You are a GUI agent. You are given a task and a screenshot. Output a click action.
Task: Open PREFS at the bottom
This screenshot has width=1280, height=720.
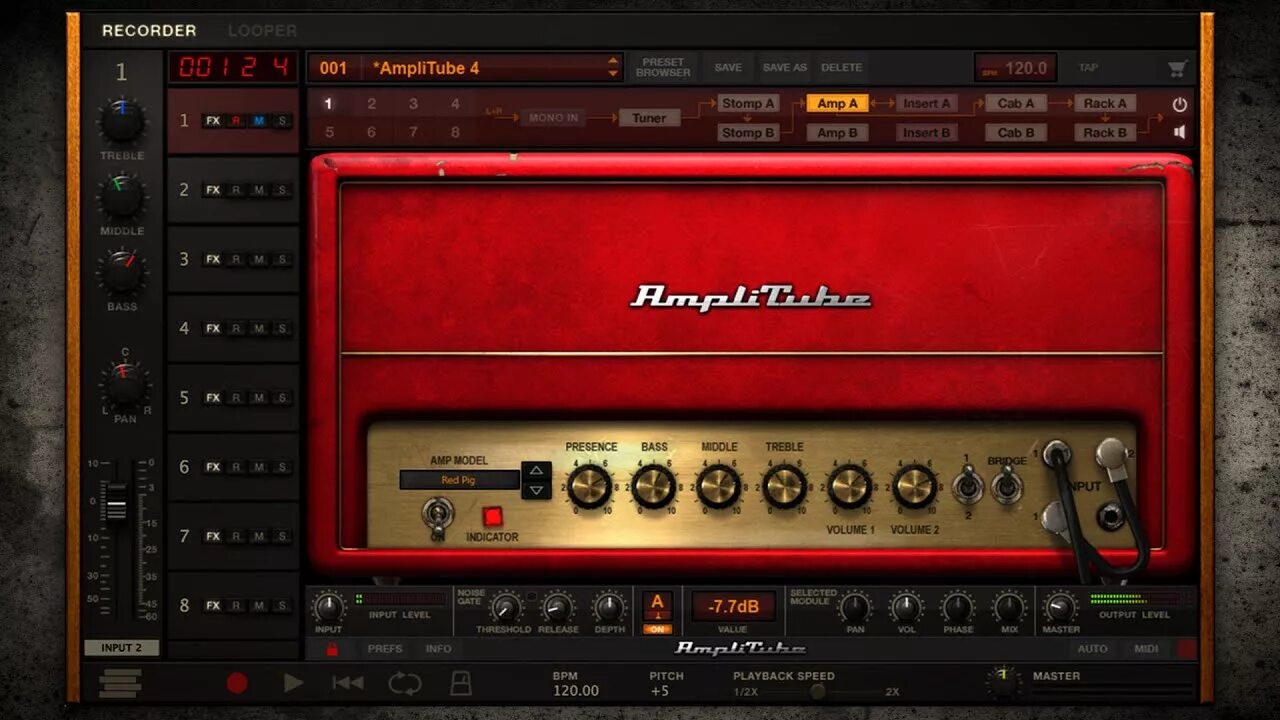coord(385,649)
